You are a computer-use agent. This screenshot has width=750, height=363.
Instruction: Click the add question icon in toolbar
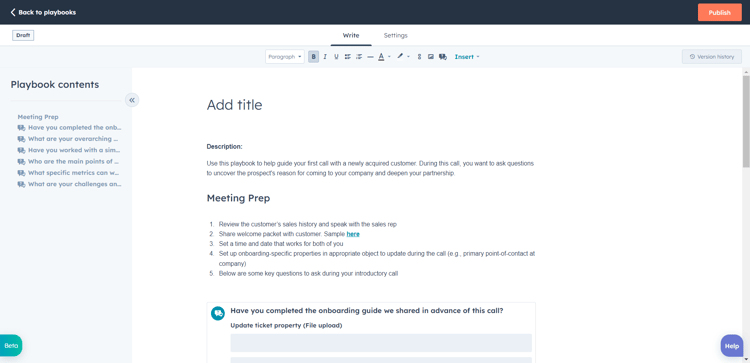point(443,56)
